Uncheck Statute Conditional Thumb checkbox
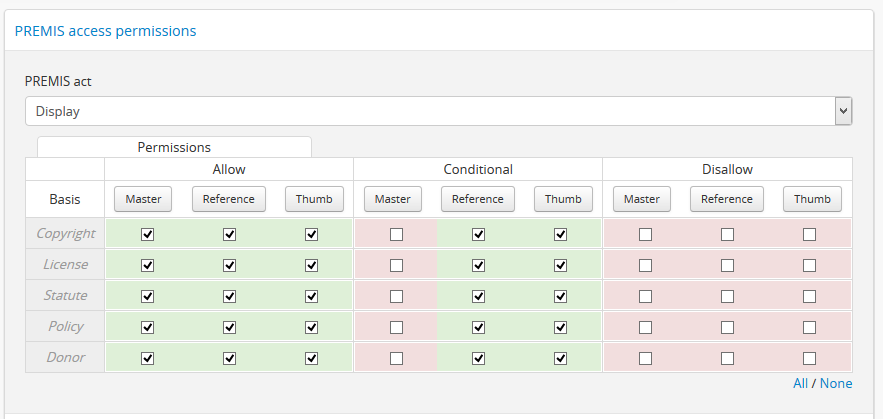 click(x=561, y=296)
